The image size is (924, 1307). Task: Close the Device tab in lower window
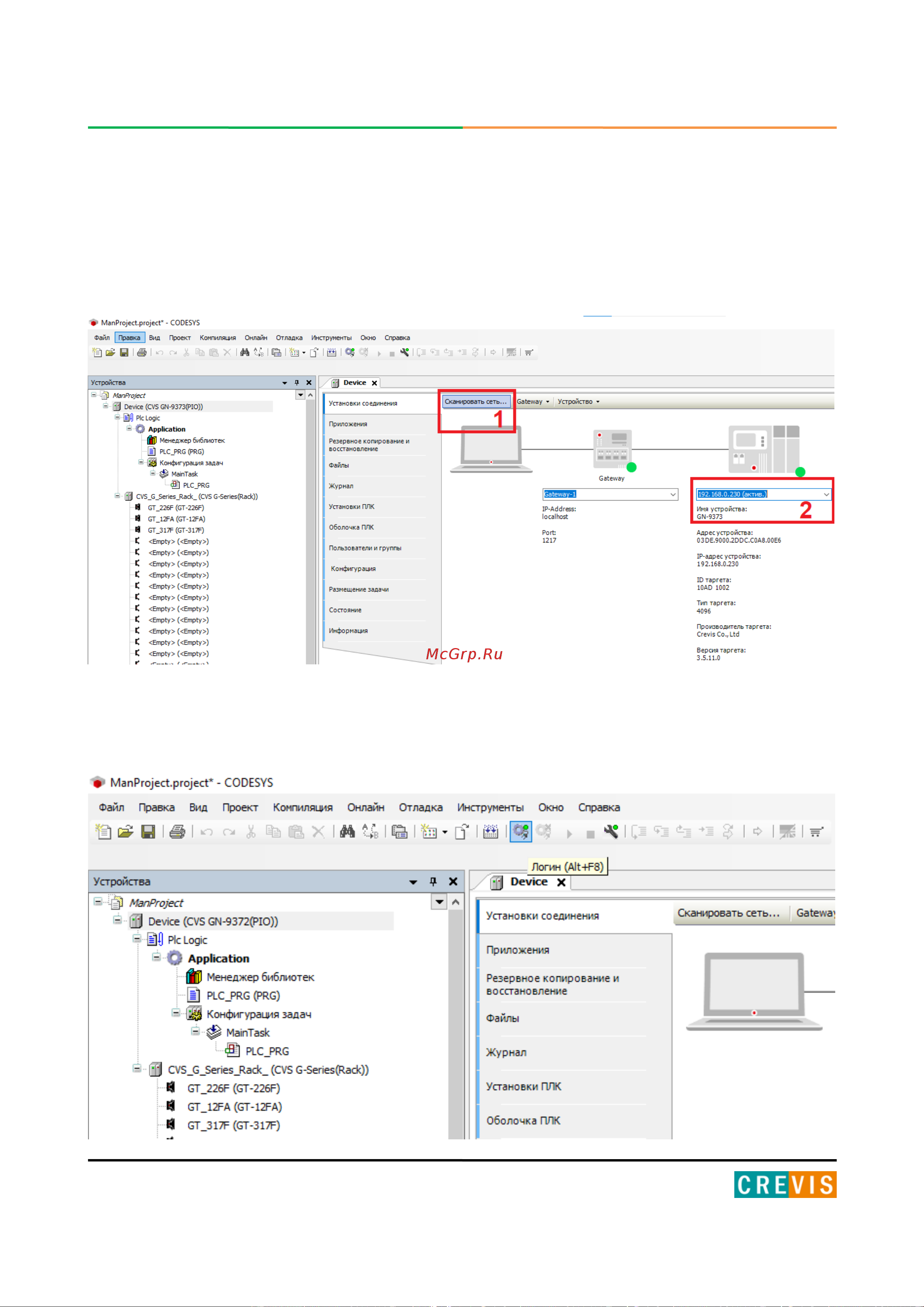tap(561, 882)
